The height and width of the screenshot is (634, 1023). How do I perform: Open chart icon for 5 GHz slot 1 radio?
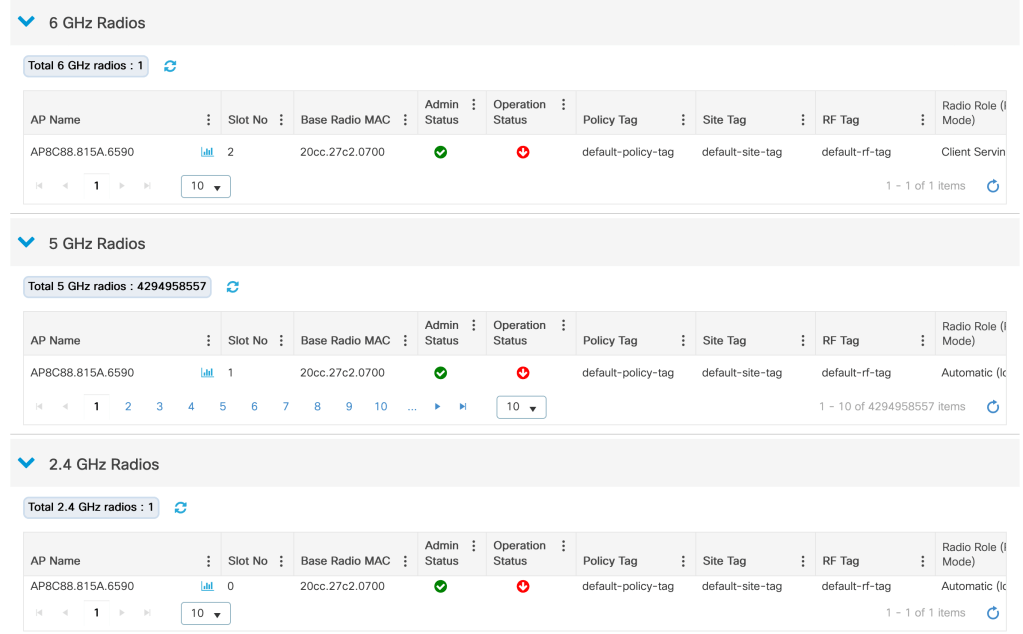click(x=208, y=373)
